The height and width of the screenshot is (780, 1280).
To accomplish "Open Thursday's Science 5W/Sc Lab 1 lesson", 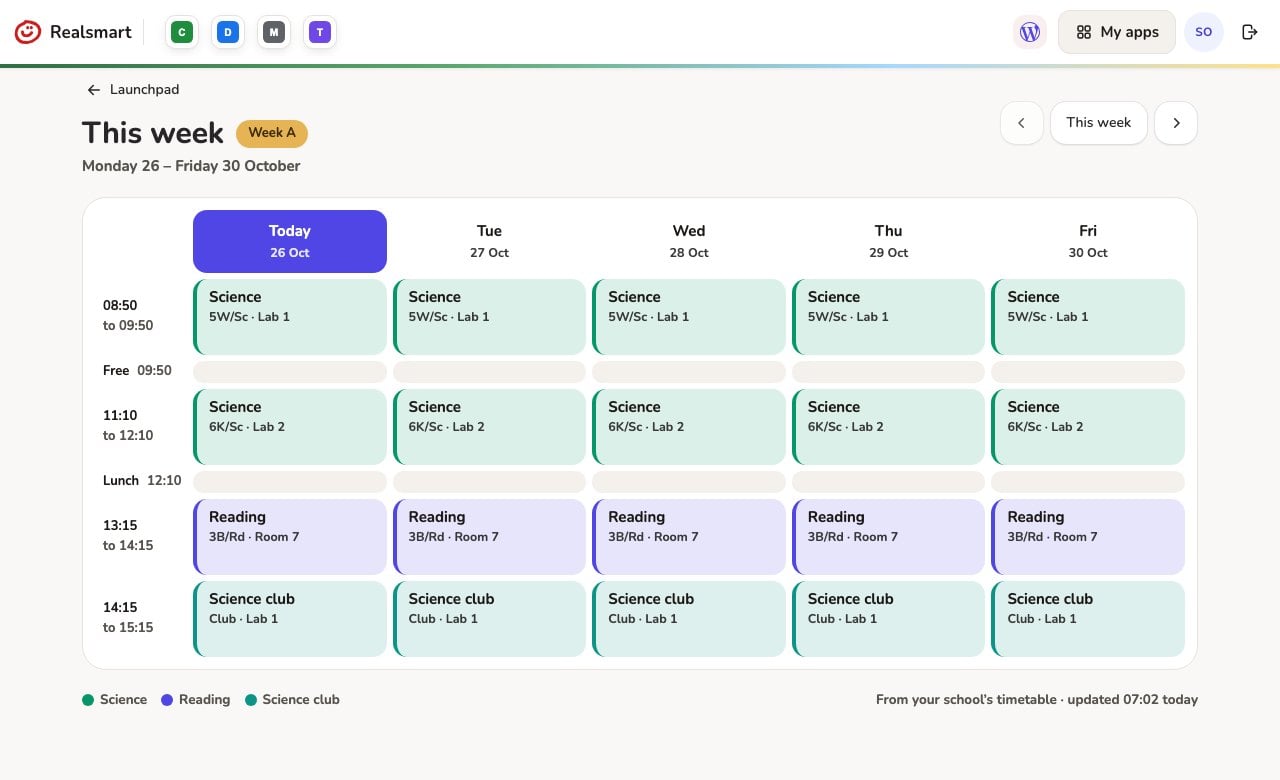I will pyautogui.click(x=888, y=317).
